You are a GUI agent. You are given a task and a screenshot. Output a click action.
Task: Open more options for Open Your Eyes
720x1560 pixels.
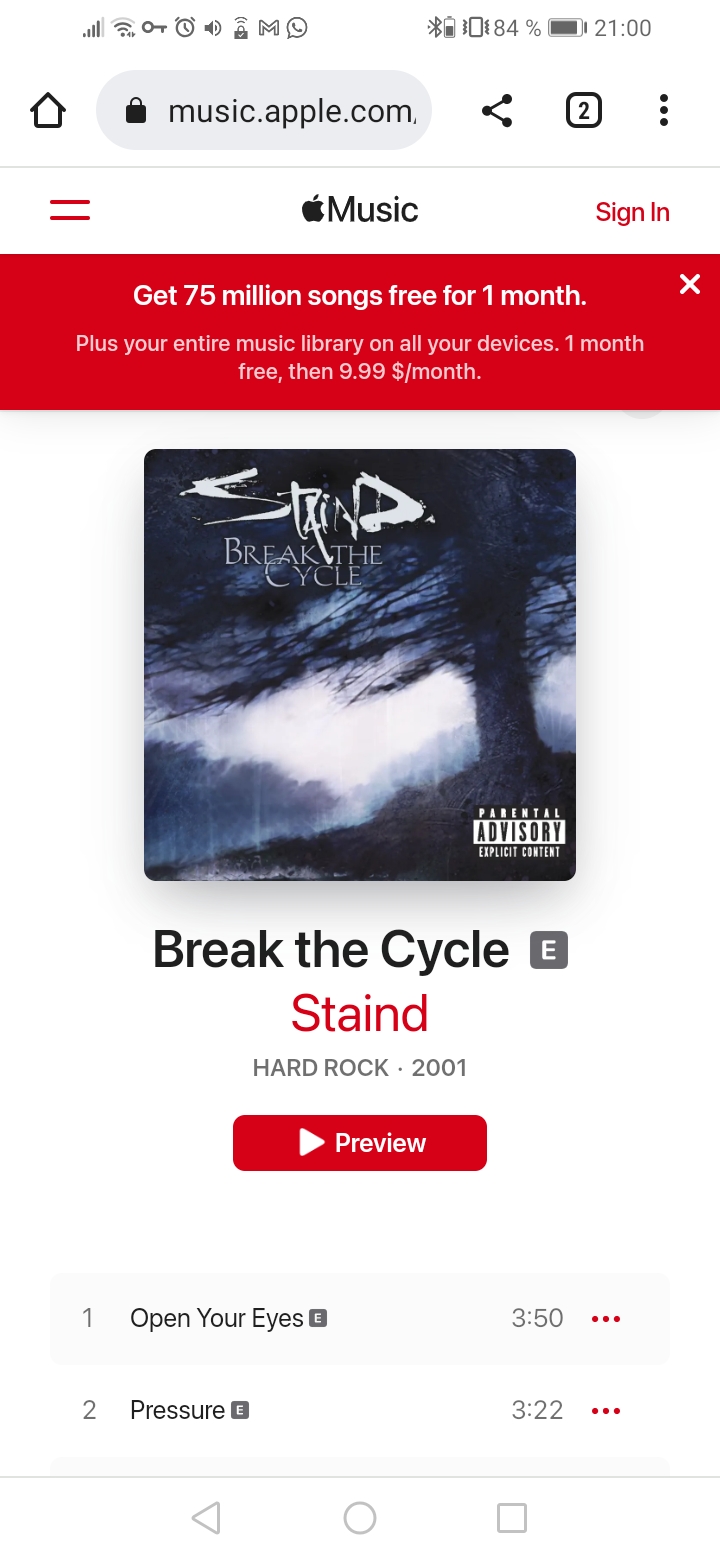click(x=606, y=1318)
